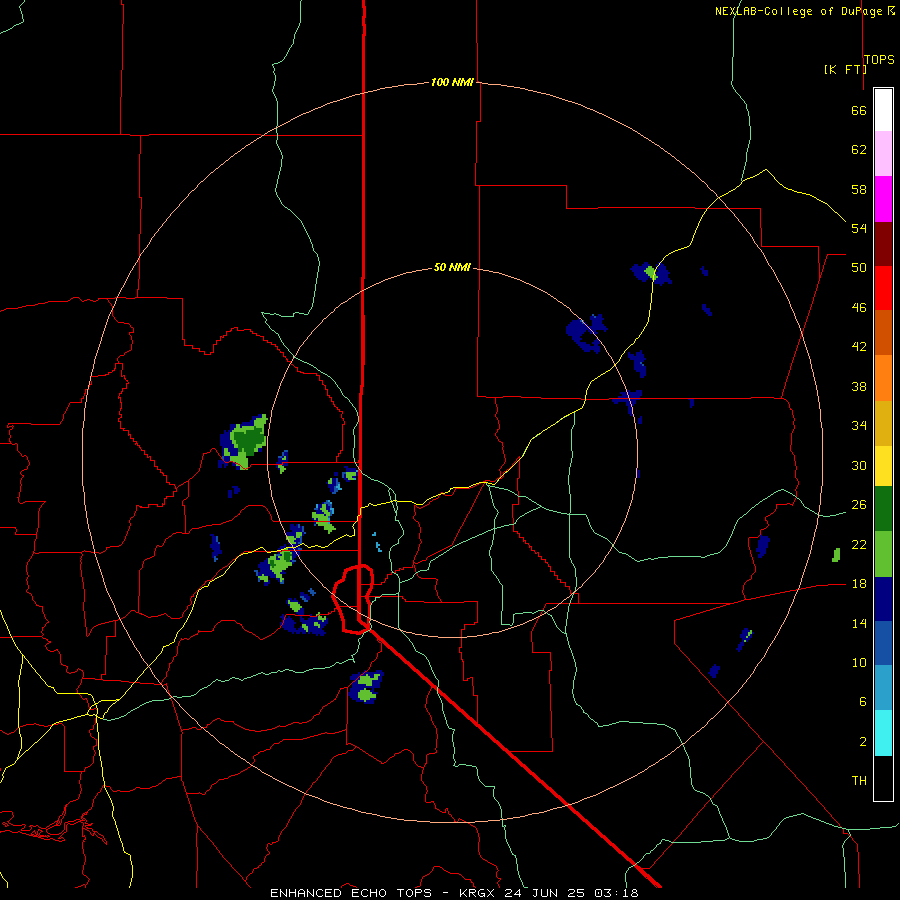
Task: Click the 66 value on the scale
Action: pos(859,111)
